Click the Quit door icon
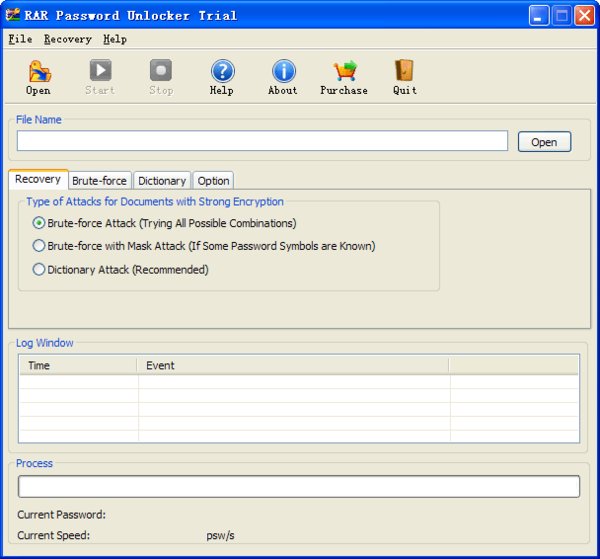The height and width of the screenshot is (559, 600). (x=405, y=72)
